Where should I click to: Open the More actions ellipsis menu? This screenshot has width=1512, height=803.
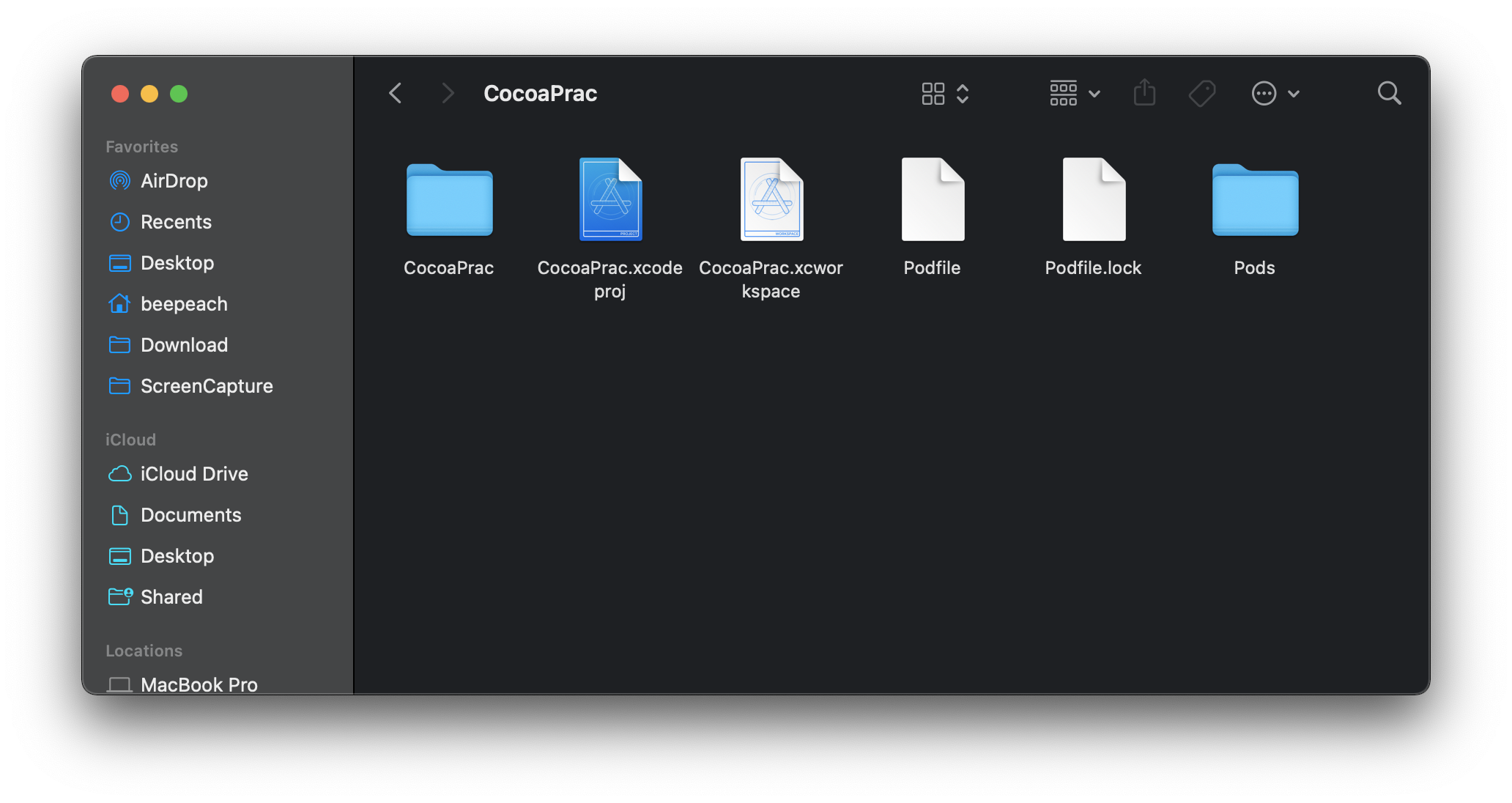click(x=1275, y=93)
